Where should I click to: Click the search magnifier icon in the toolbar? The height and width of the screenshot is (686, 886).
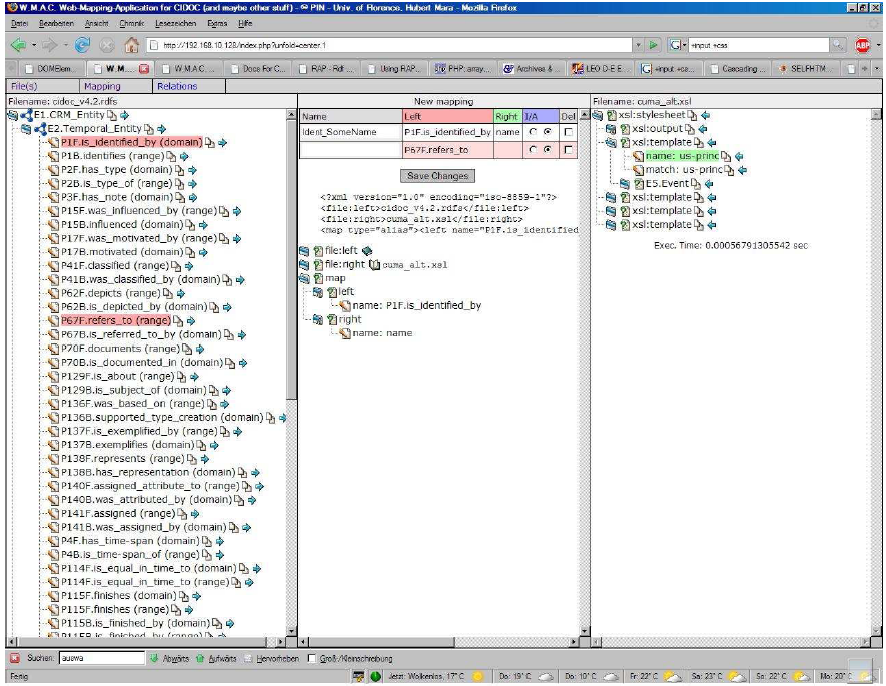[837, 45]
